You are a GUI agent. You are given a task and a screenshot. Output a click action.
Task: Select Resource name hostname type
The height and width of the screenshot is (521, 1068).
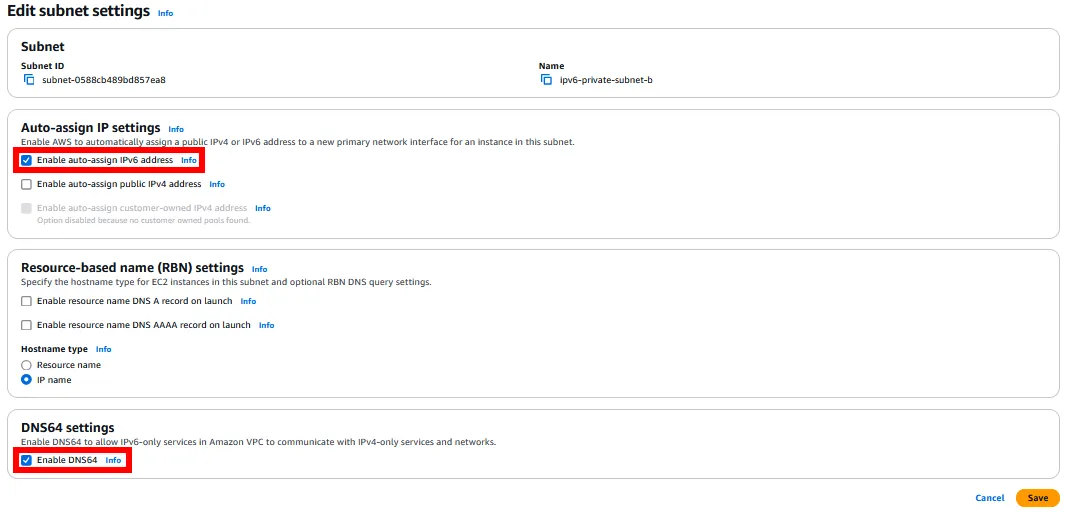coord(27,365)
